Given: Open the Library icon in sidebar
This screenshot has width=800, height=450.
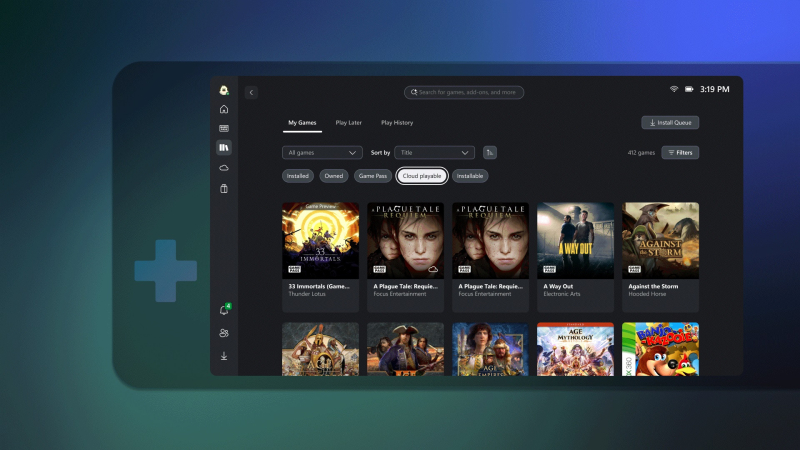Looking at the screenshot, I should coord(224,148).
